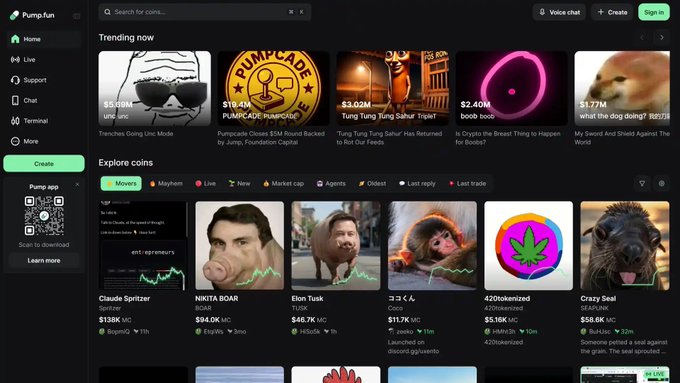The image size is (680, 383).
Task: Select the Last reply filter tab
Action: 417,183
